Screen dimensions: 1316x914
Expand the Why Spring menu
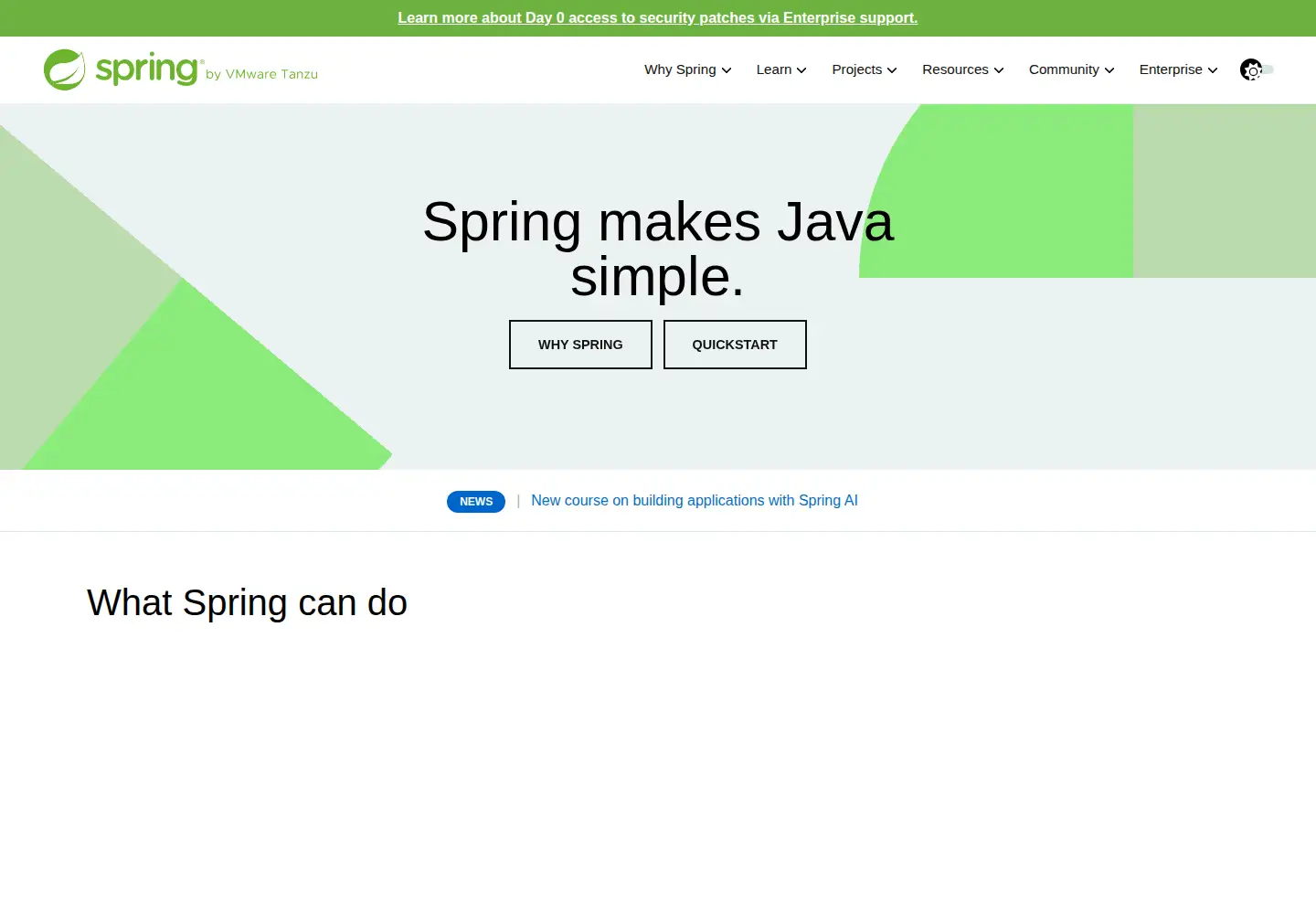coord(687,69)
